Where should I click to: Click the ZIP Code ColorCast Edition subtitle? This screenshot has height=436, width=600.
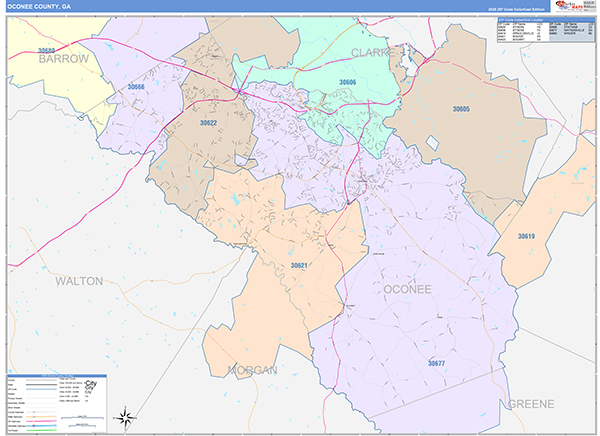[x=516, y=9]
